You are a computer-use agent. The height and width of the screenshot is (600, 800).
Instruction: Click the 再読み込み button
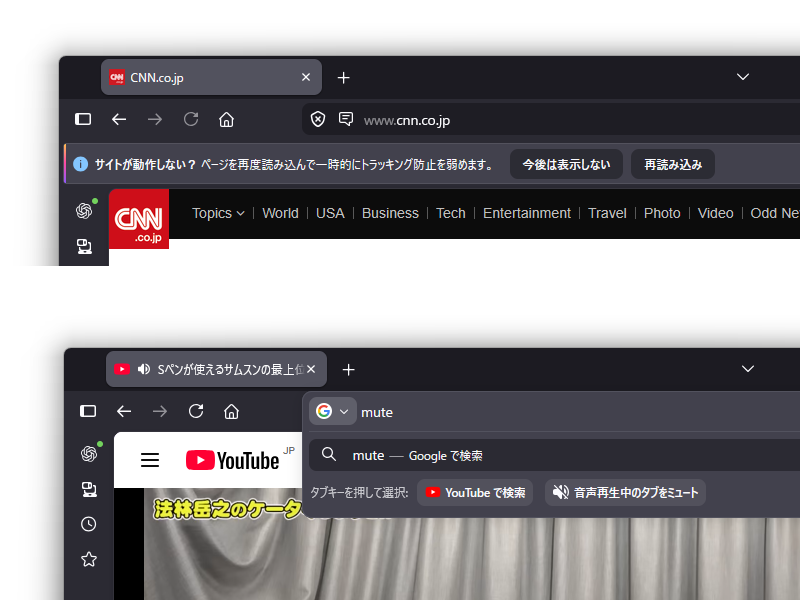click(673, 164)
